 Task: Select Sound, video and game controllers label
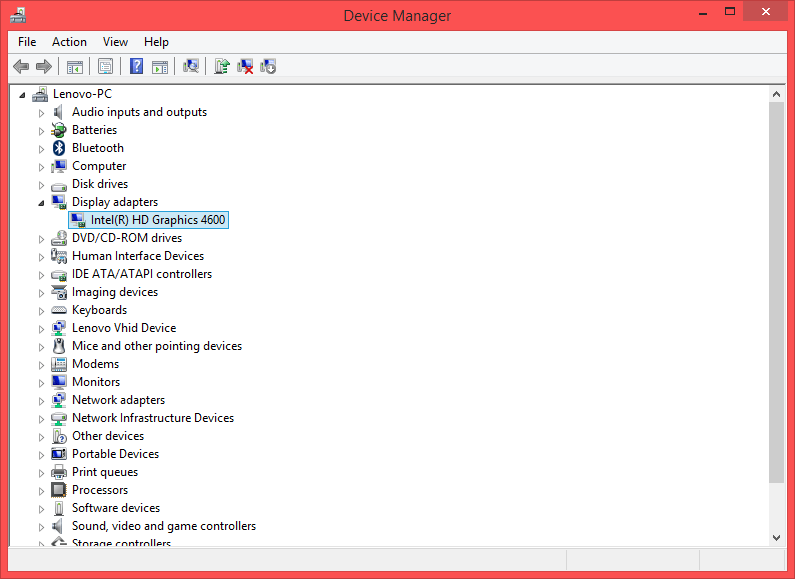(x=164, y=526)
